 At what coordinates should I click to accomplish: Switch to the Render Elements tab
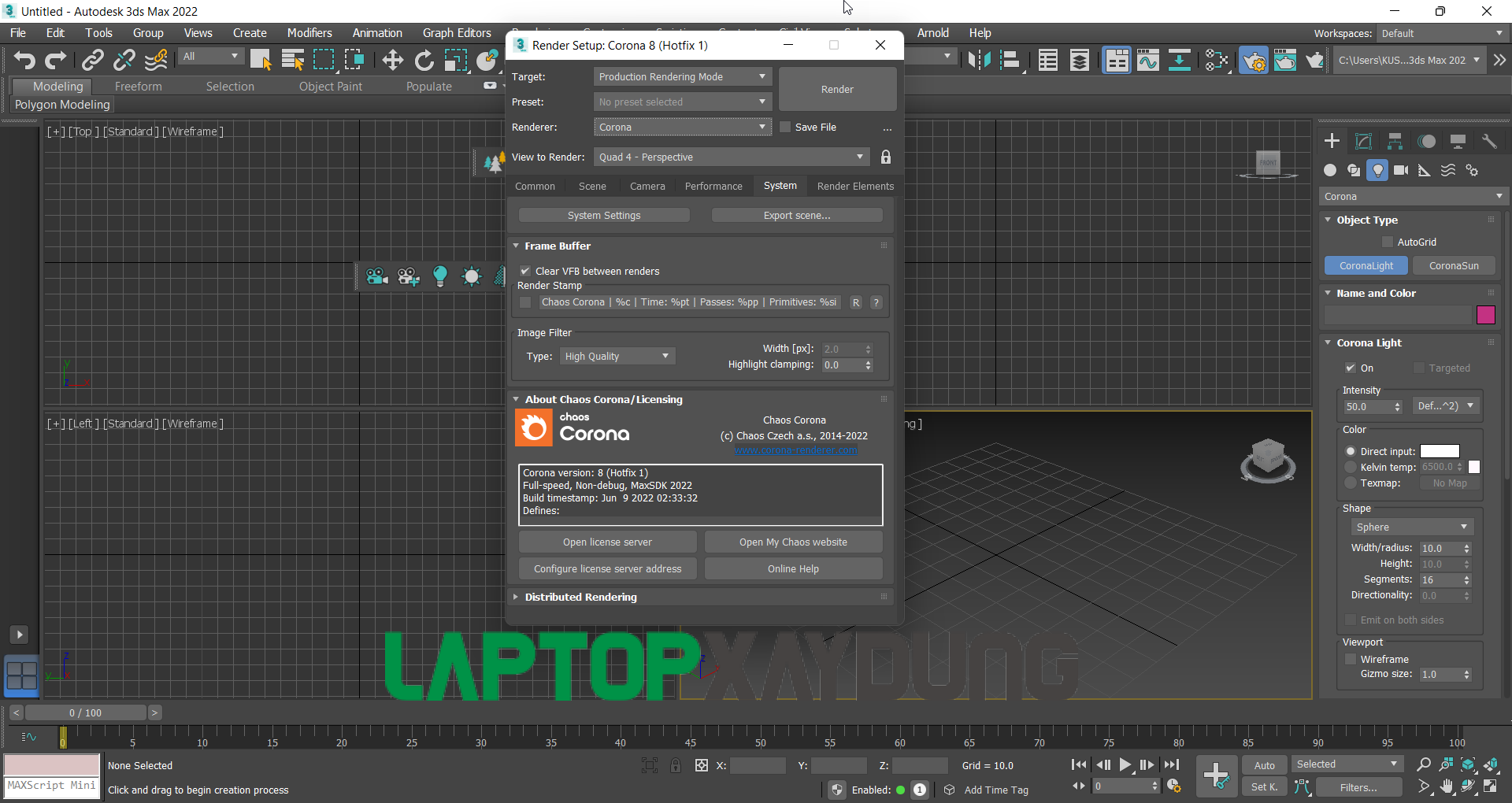[x=855, y=186]
